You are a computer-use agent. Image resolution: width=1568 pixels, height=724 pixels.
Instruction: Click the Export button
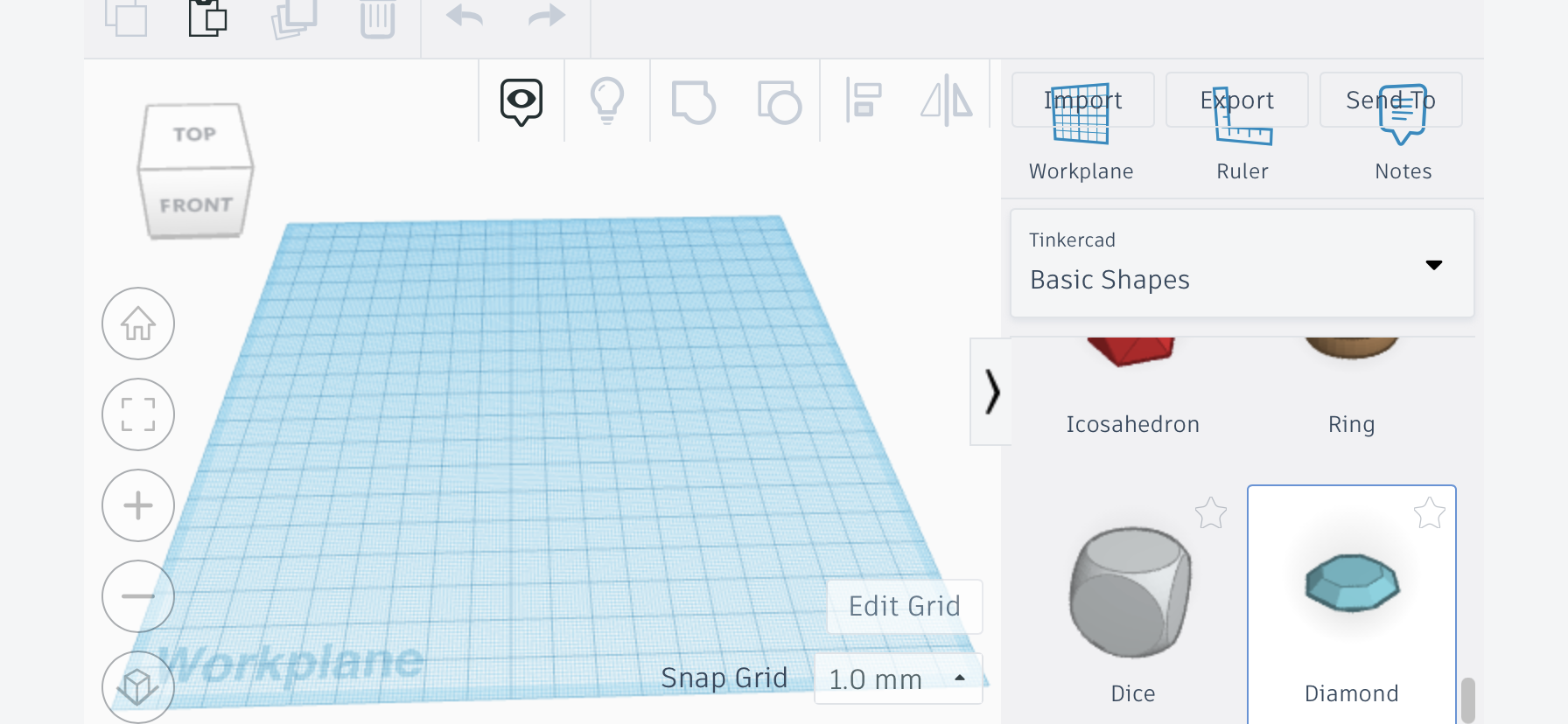[1237, 100]
